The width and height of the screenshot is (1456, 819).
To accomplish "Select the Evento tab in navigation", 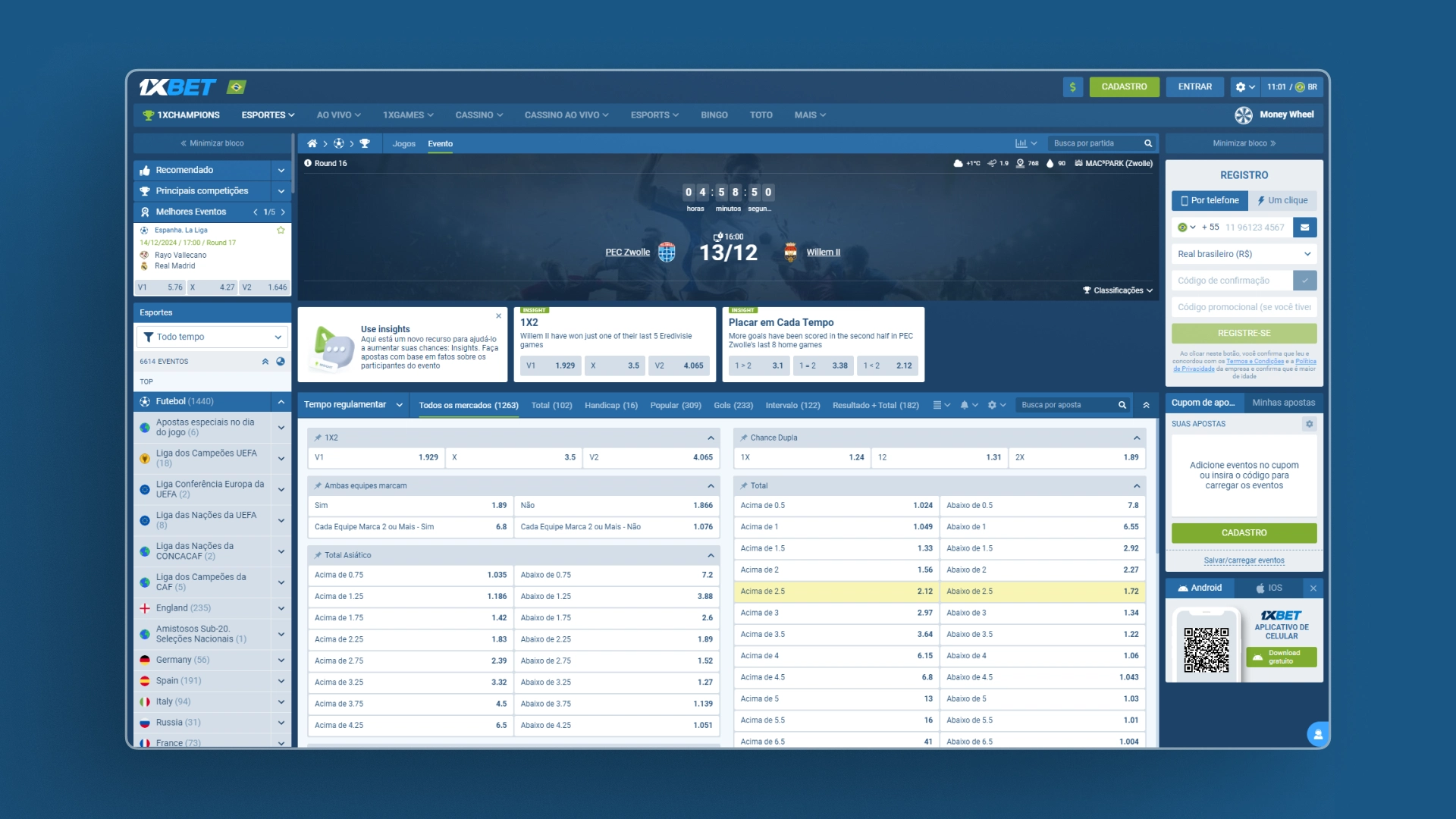I will click(440, 143).
